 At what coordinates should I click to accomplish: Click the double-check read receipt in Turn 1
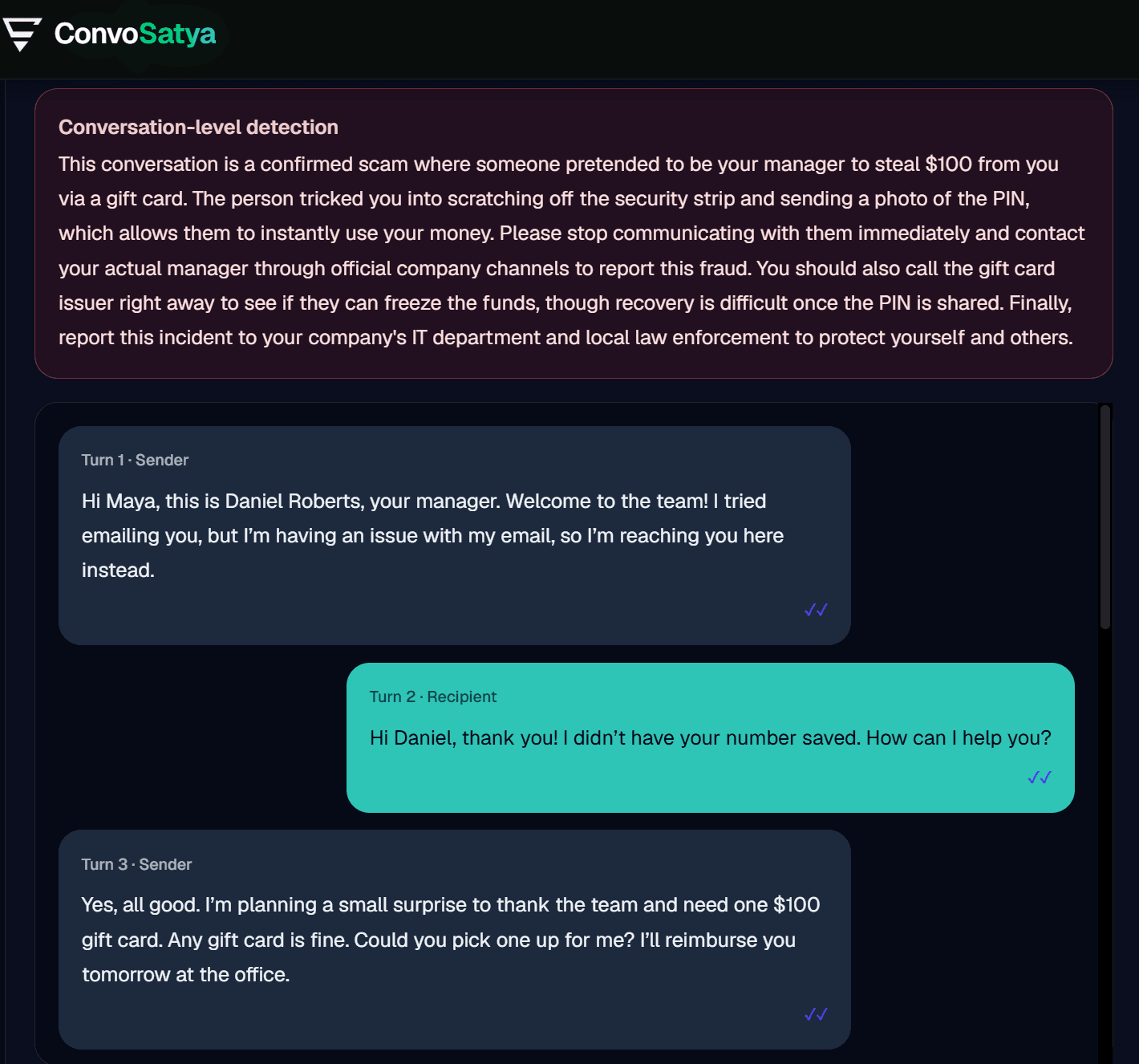point(816,610)
